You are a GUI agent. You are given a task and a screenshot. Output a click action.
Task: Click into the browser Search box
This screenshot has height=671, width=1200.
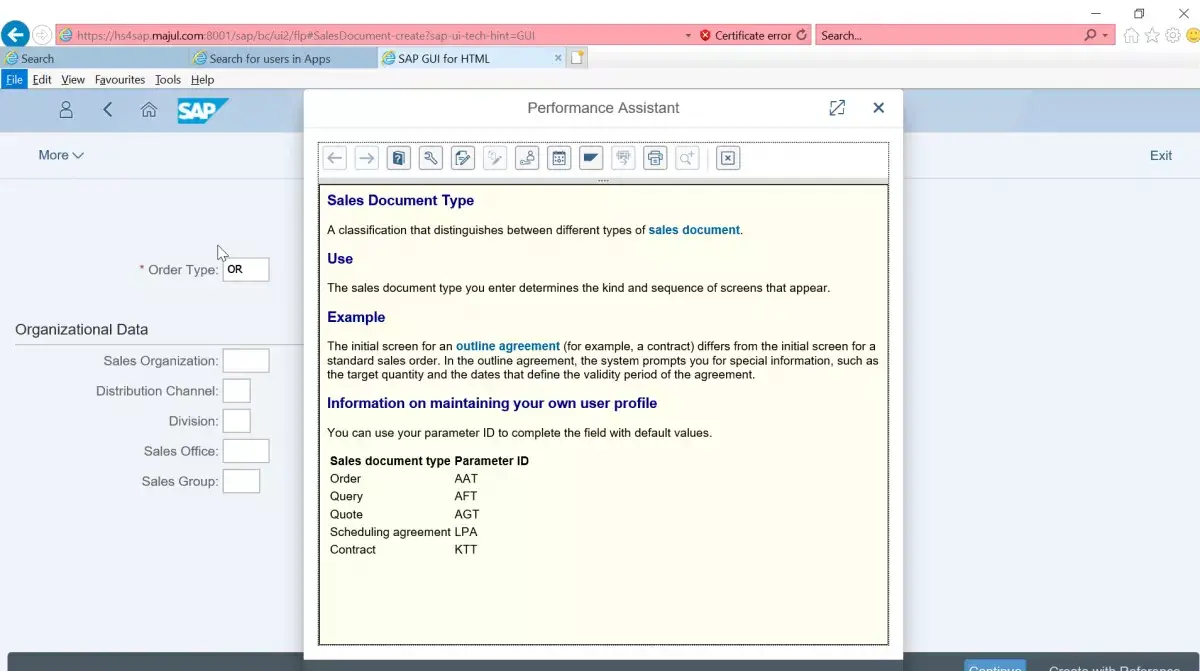click(949, 35)
